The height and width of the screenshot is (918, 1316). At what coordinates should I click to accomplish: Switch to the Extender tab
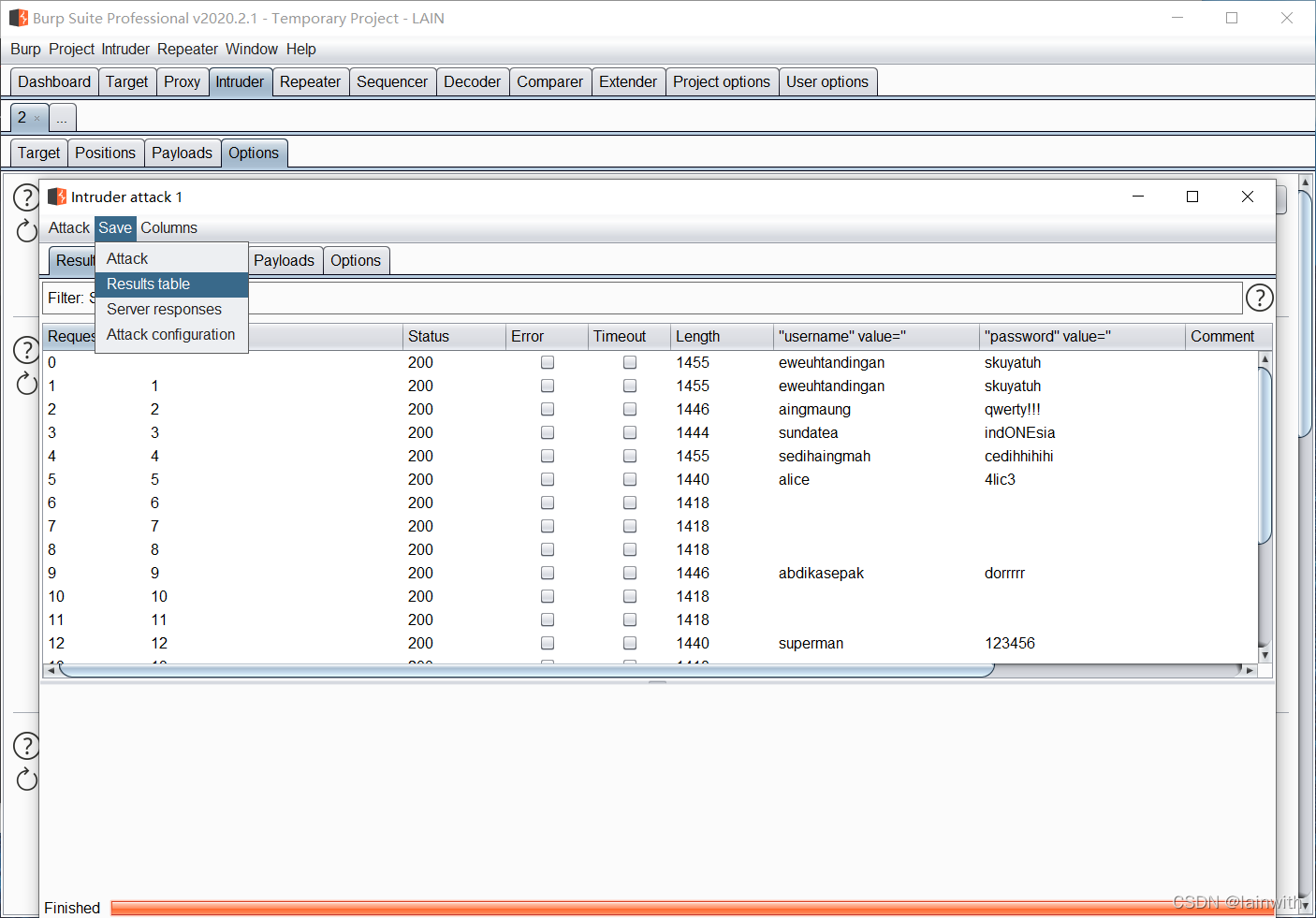pos(628,82)
